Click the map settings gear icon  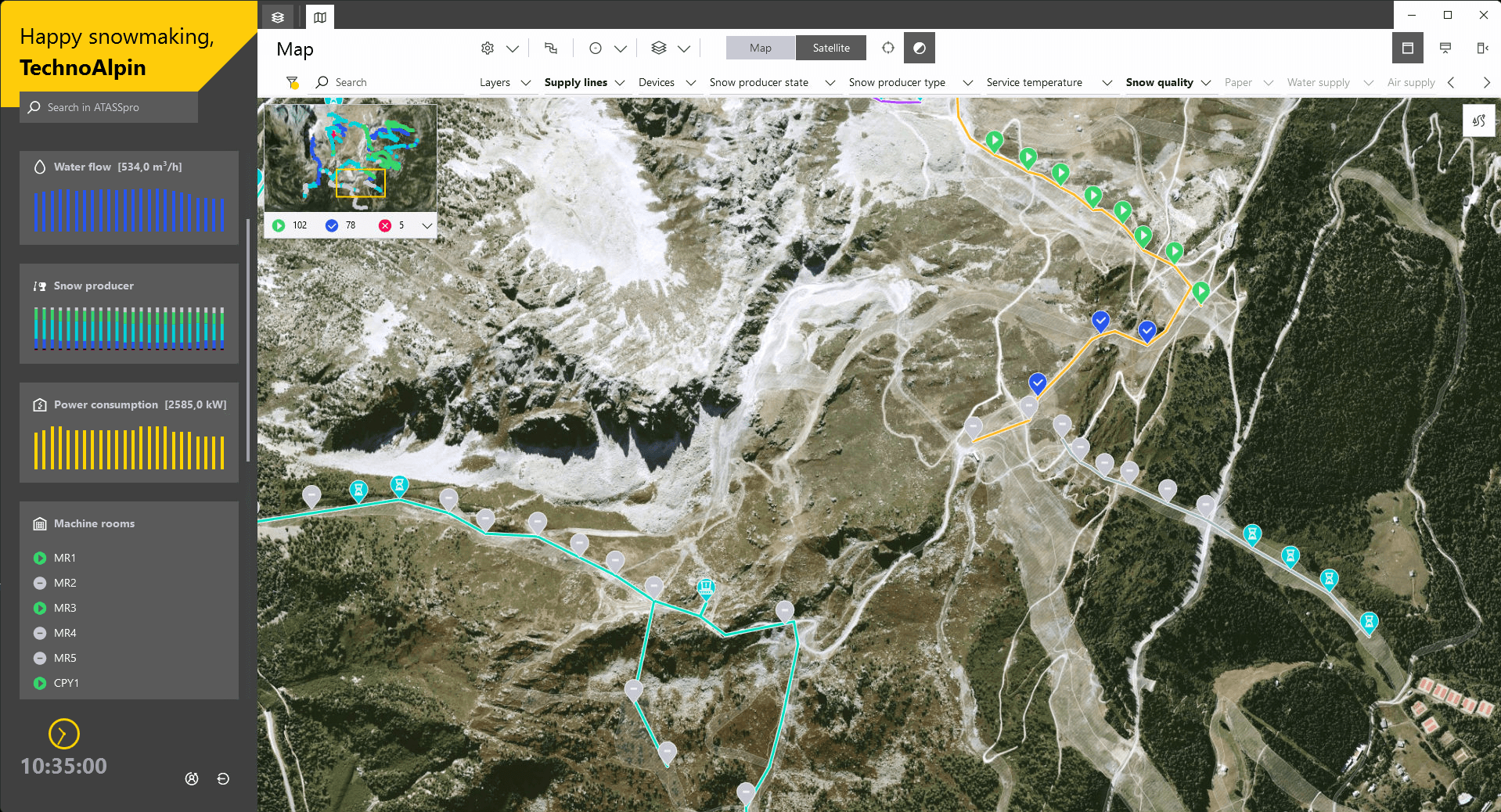pyautogui.click(x=487, y=49)
